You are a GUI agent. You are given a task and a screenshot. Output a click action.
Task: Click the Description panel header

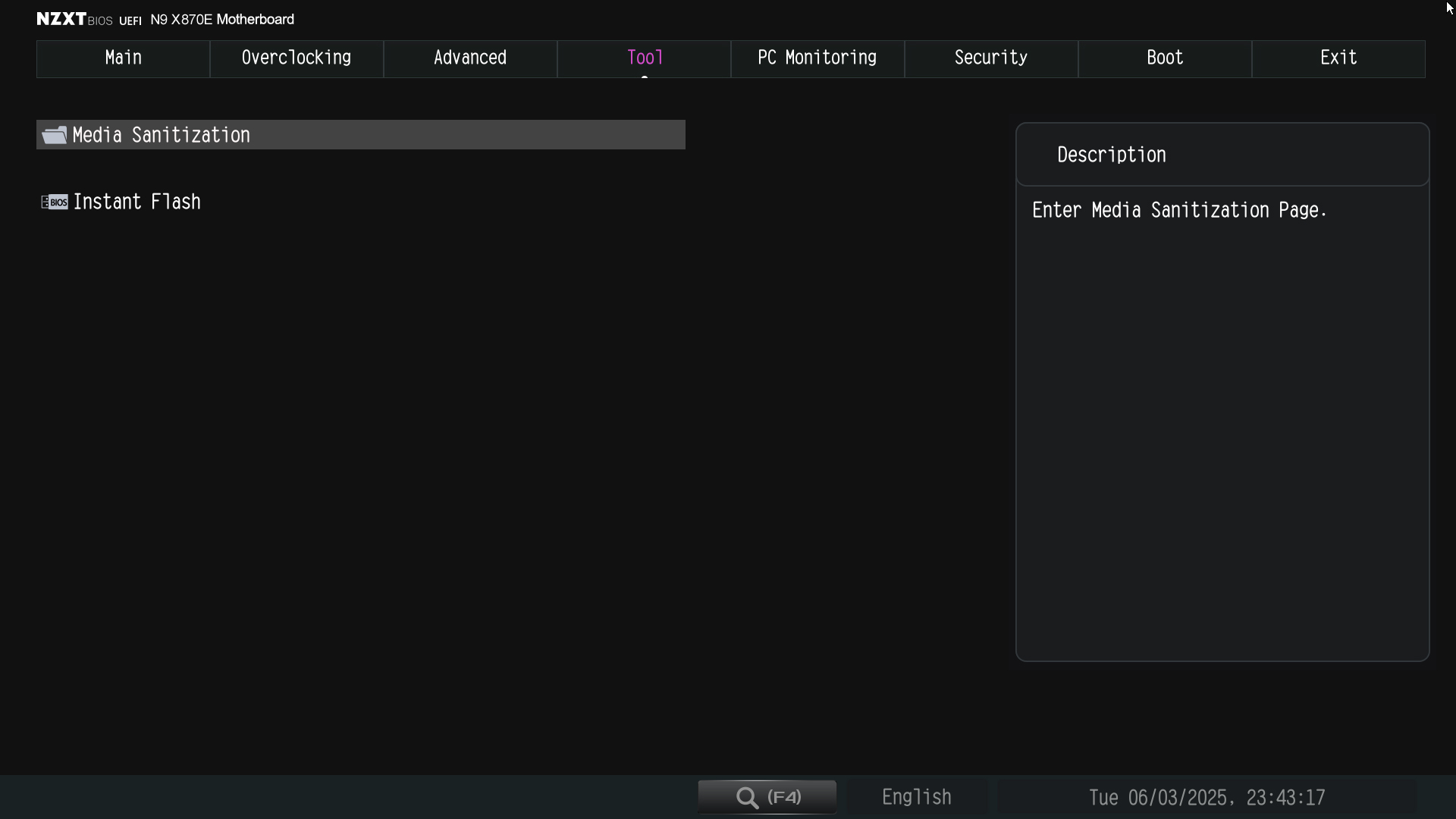(1112, 155)
